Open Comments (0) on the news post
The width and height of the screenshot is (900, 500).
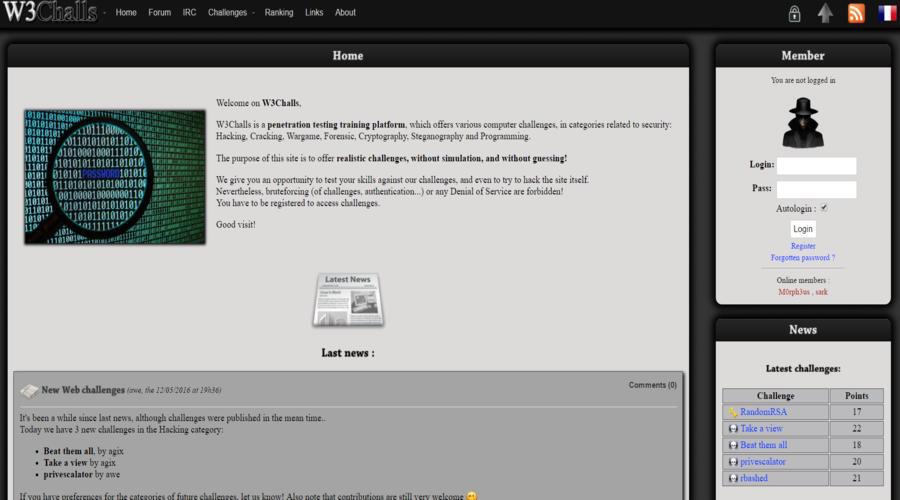pos(653,385)
